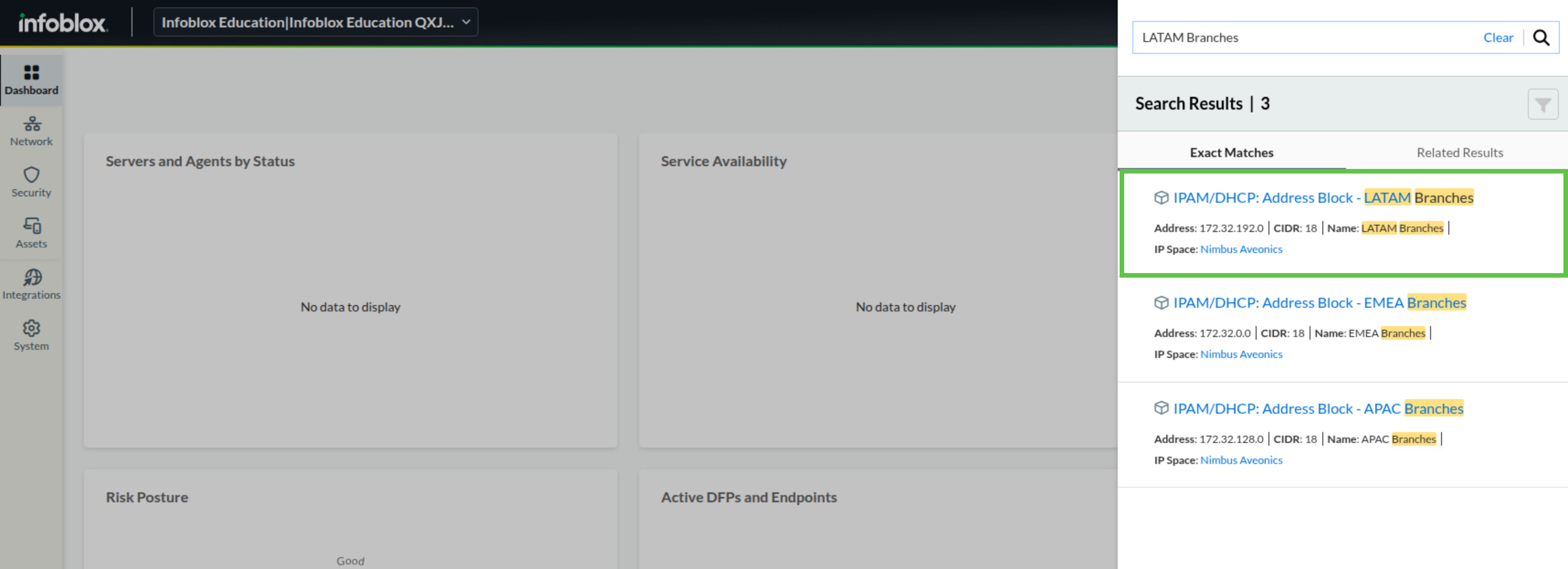Switch to the Related Results tab
This screenshot has height=569, width=1568.
[1459, 153]
